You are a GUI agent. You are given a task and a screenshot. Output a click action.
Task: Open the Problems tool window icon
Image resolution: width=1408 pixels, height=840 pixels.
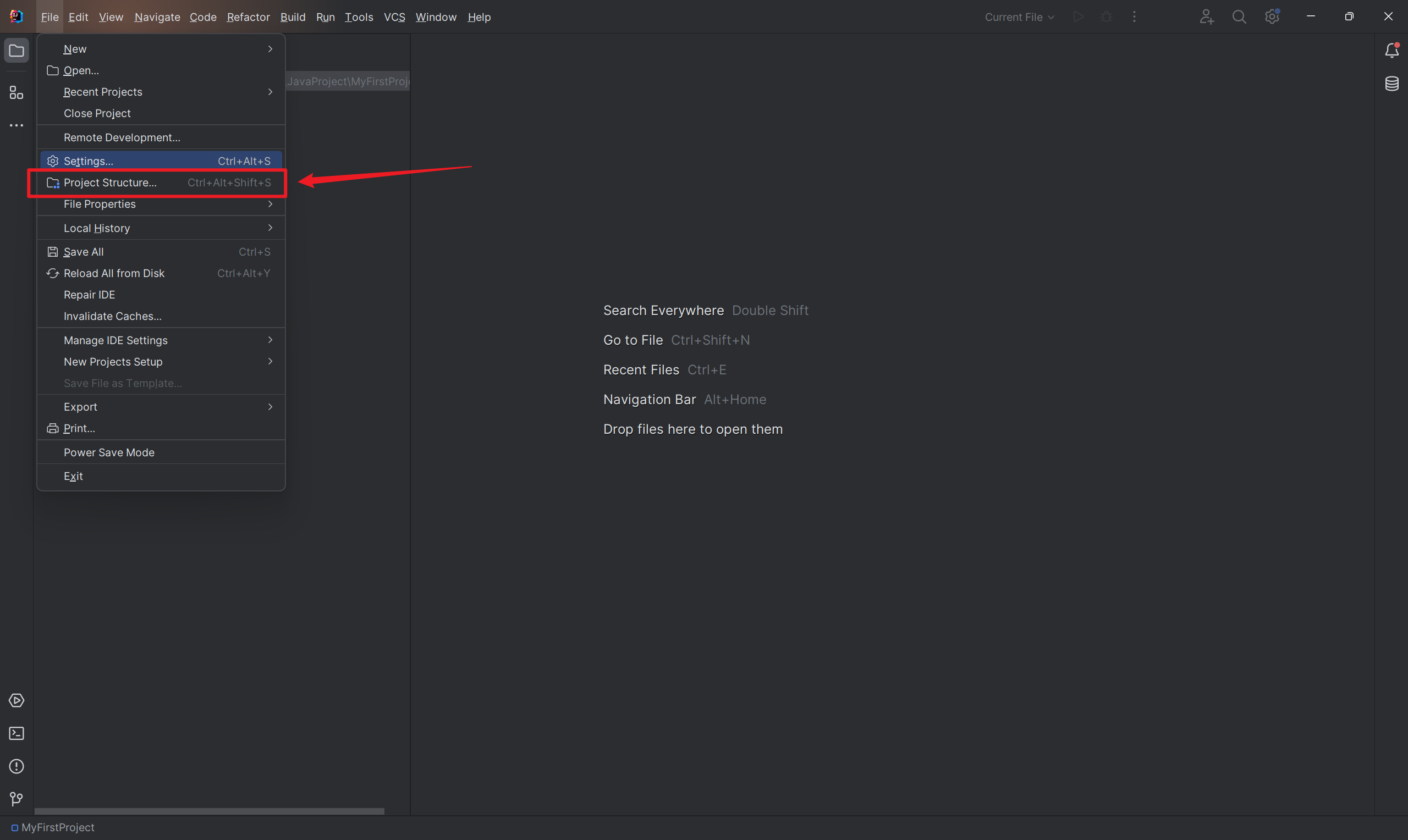coord(16,766)
